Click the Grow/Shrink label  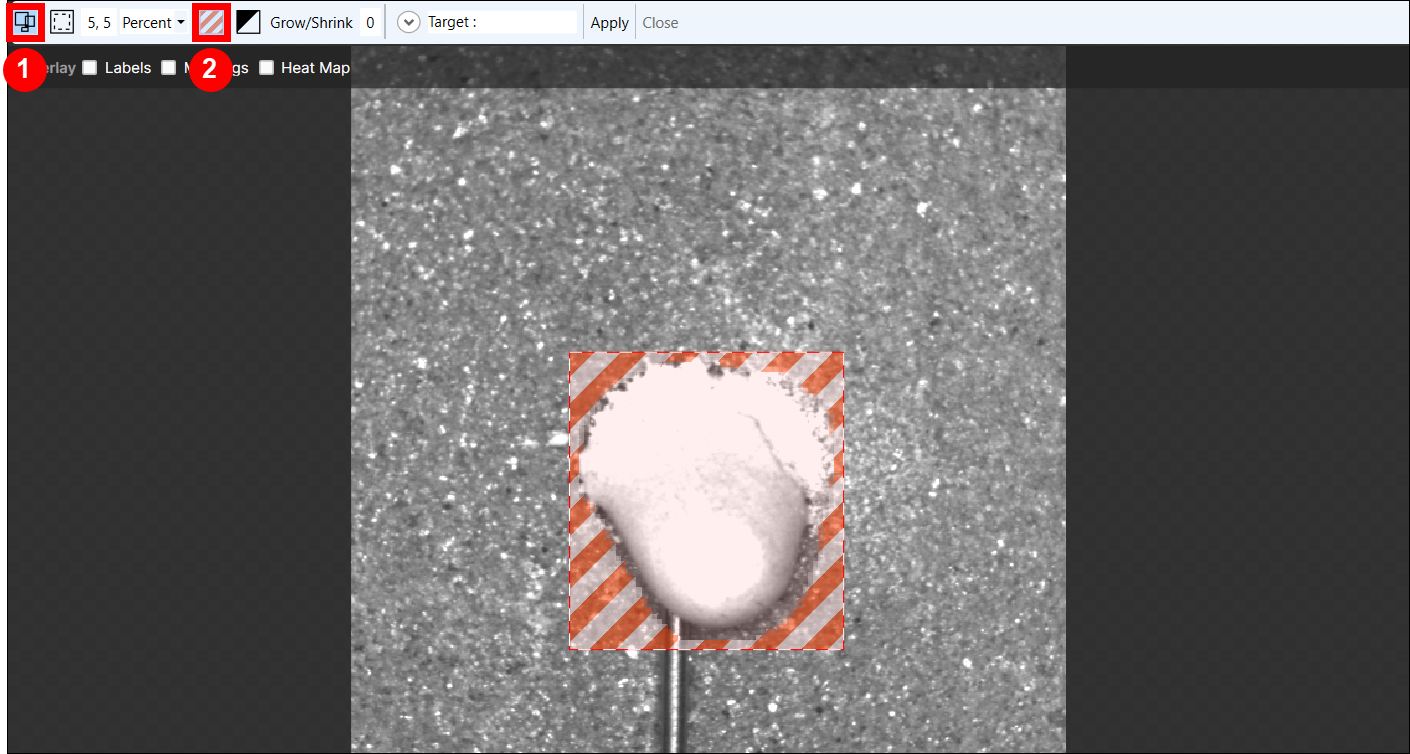click(x=311, y=22)
